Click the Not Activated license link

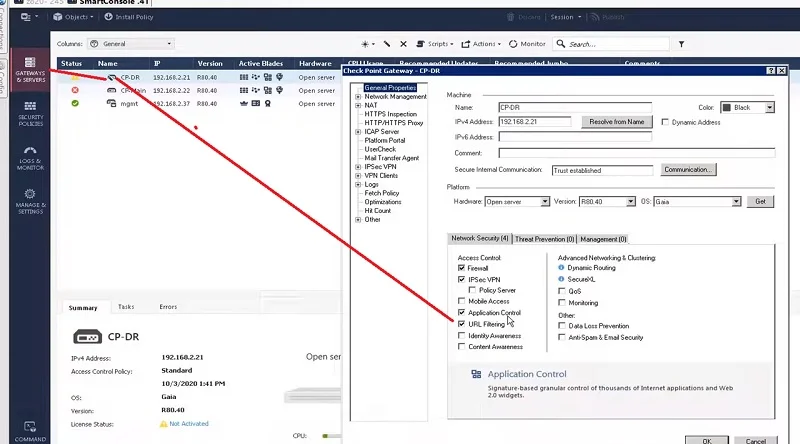[189, 424]
